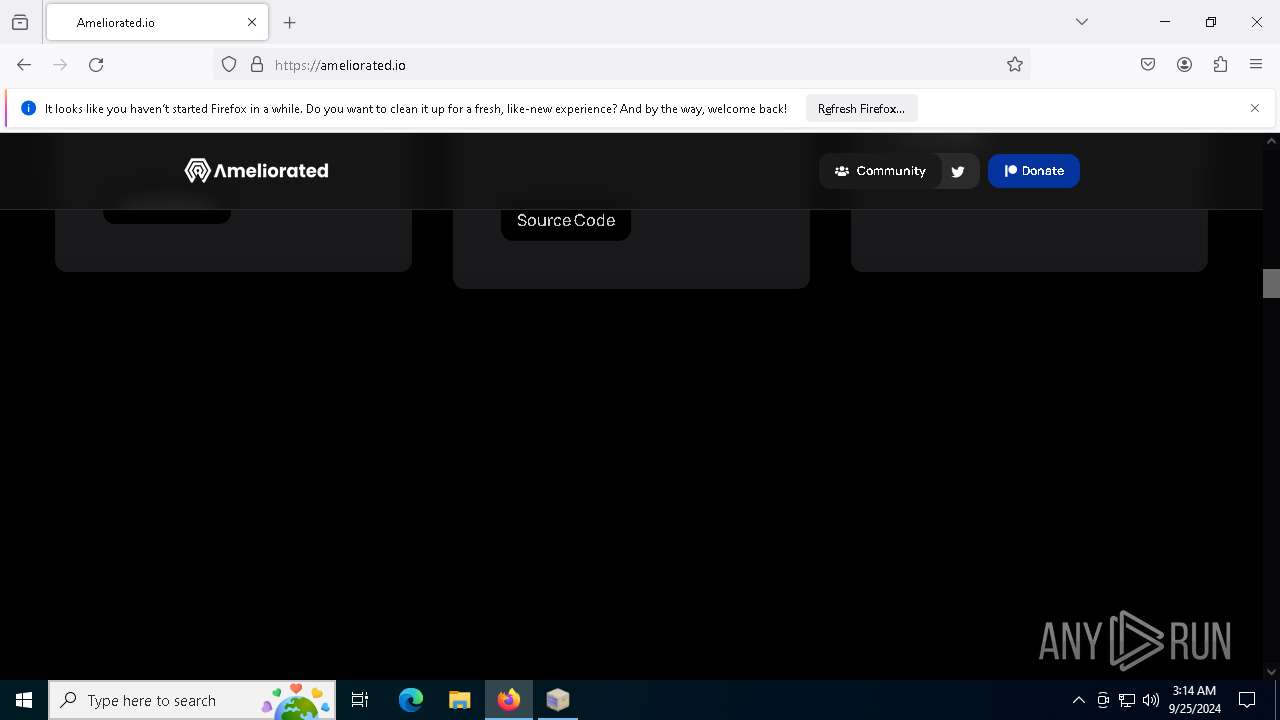The height and width of the screenshot is (720, 1280).
Task: Go back to previous page
Action: [x=24, y=65]
